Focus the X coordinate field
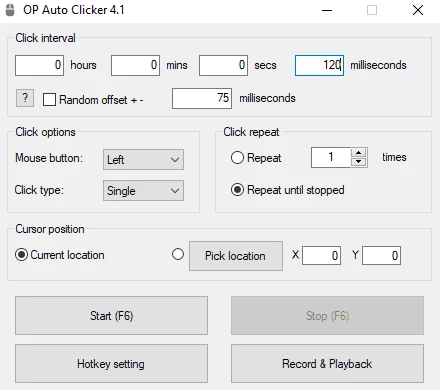The width and height of the screenshot is (440, 390). [x=321, y=256]
